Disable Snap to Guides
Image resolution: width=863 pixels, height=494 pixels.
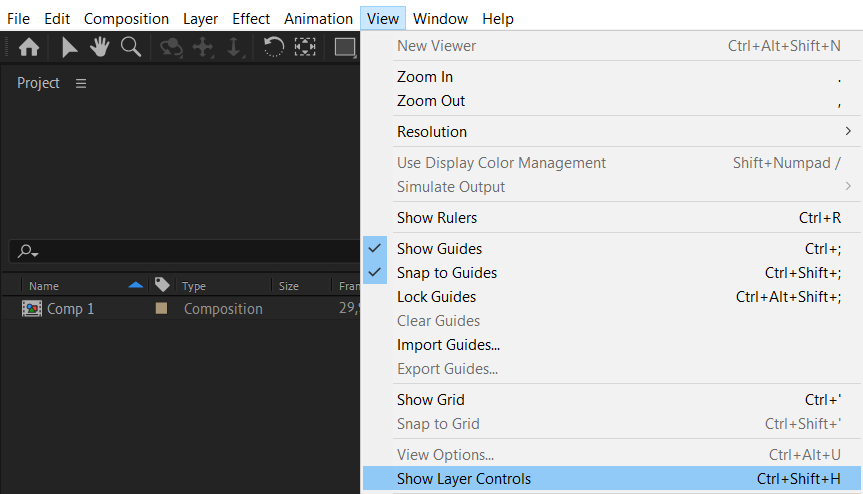pos(446,273)
